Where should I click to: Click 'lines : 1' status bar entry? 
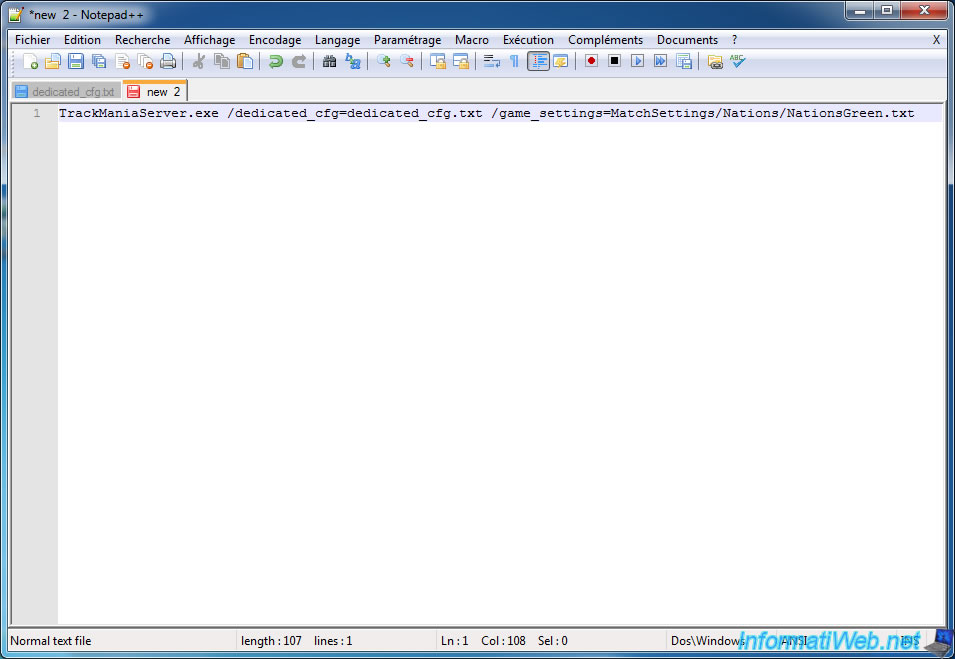click(x=333, y=641)
